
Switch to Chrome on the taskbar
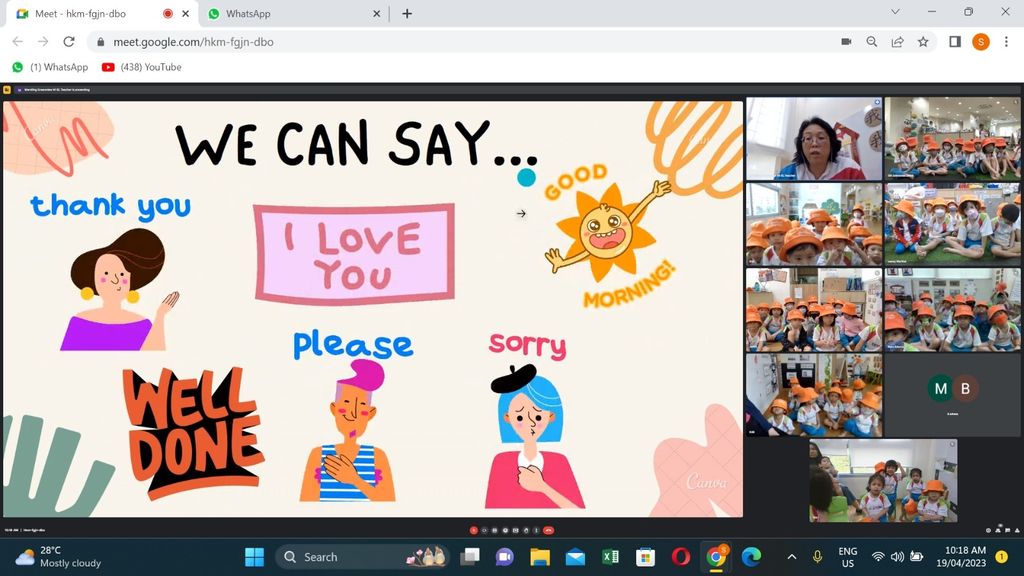[716, 557]
